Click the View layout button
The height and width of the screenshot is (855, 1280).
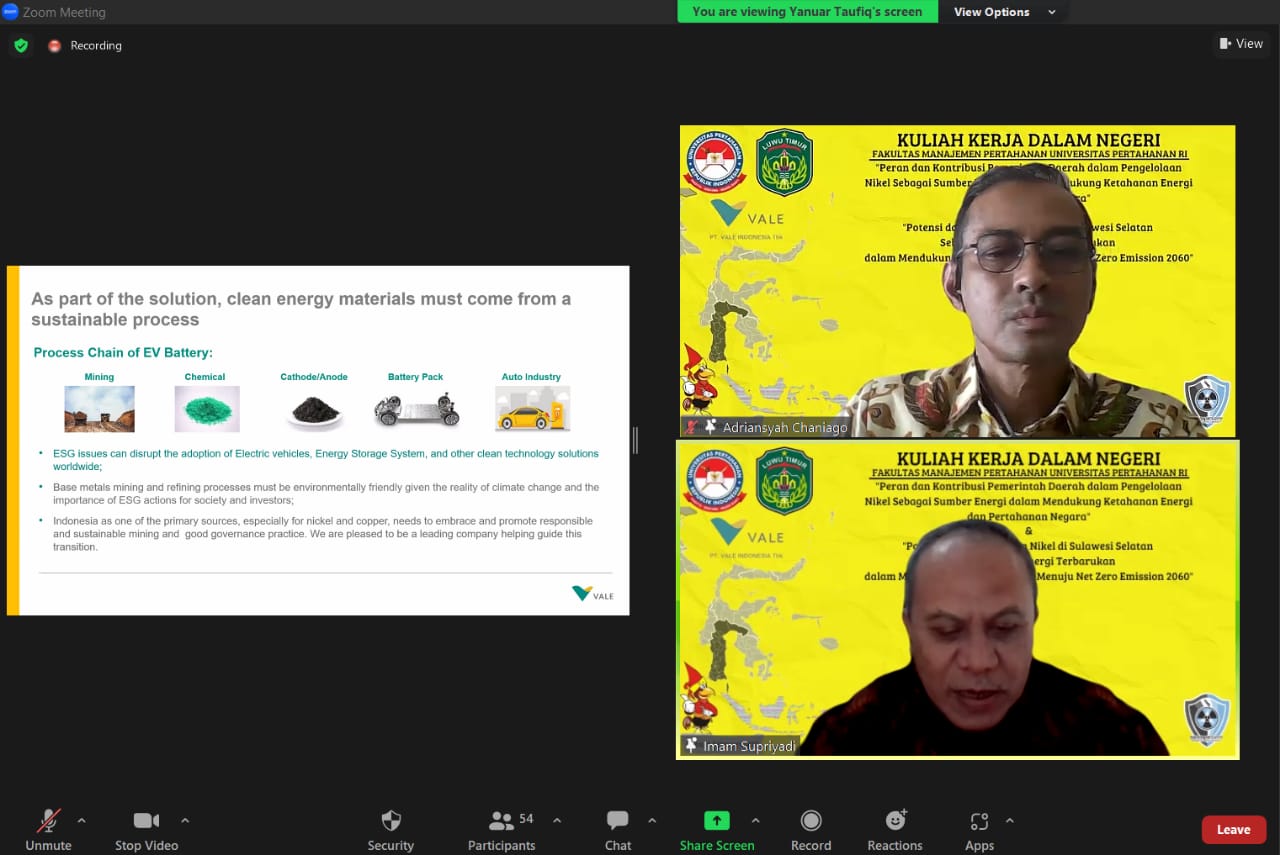[1241, 43]
